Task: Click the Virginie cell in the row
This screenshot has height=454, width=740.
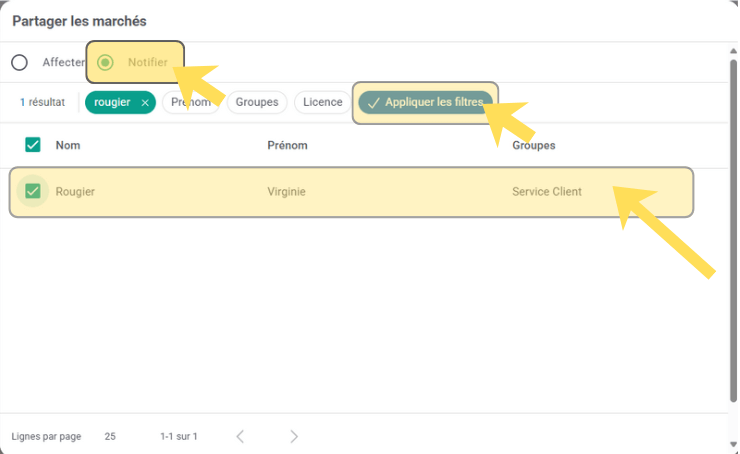Action: point(287,191)
